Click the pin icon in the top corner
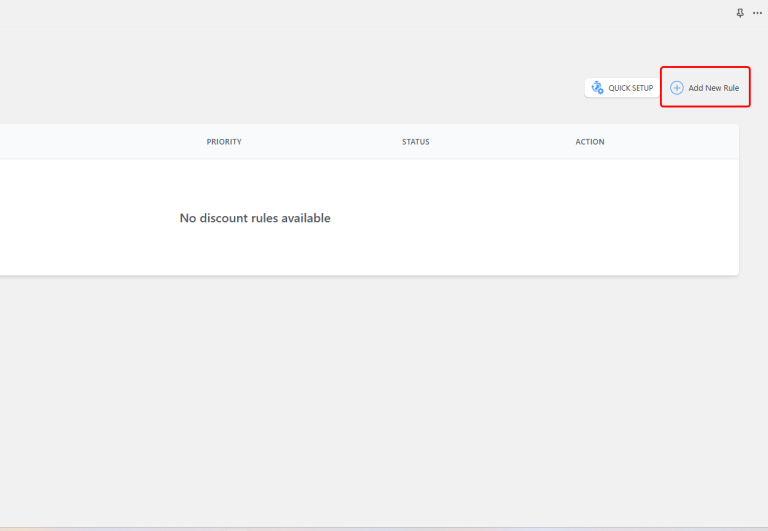The width and height of the screenshot is (768, 531). (740, 13)
